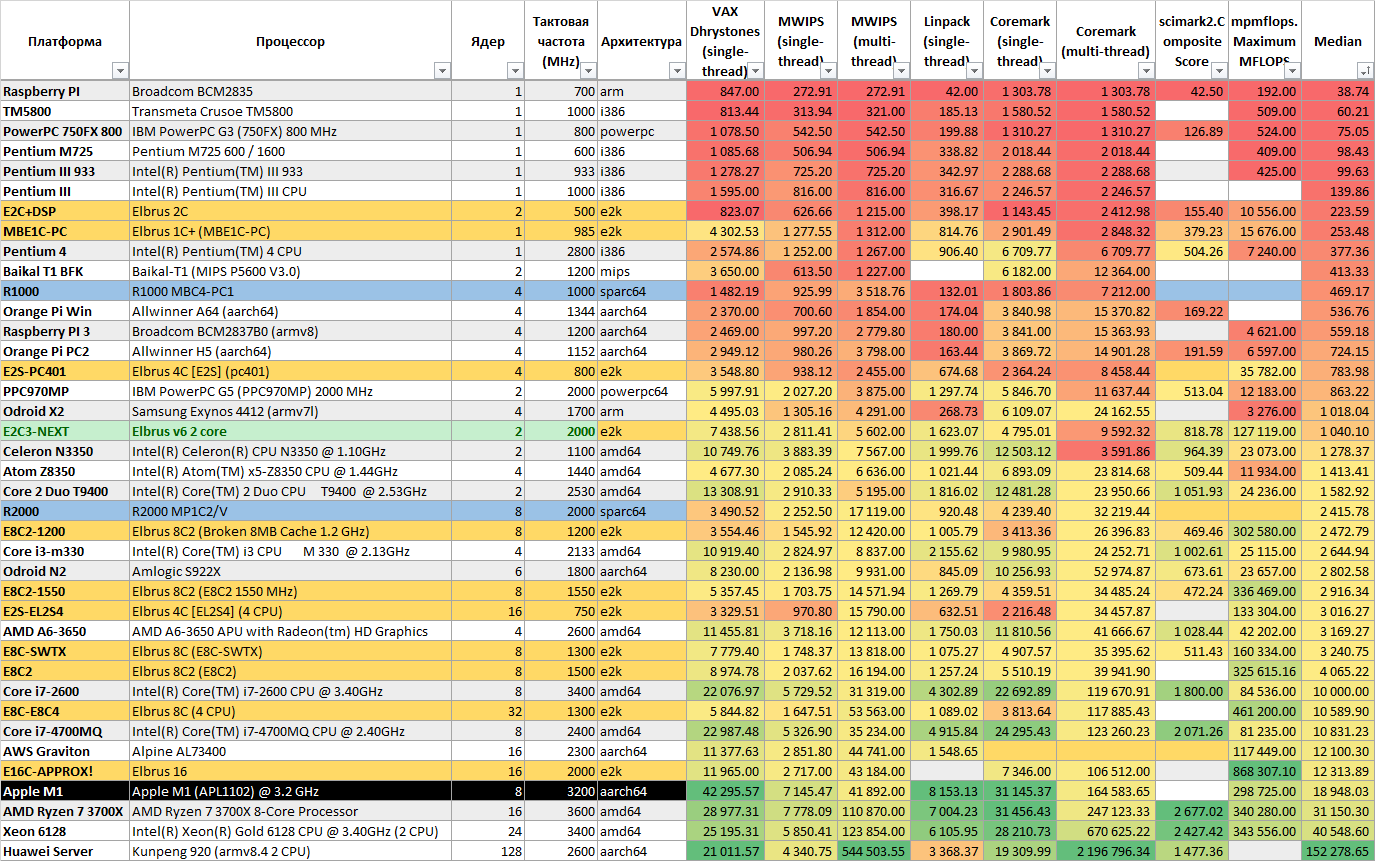Select the Core i7-2600 platform cell
This screenshot has width=1375, height=861.
(x=65, y=691)
